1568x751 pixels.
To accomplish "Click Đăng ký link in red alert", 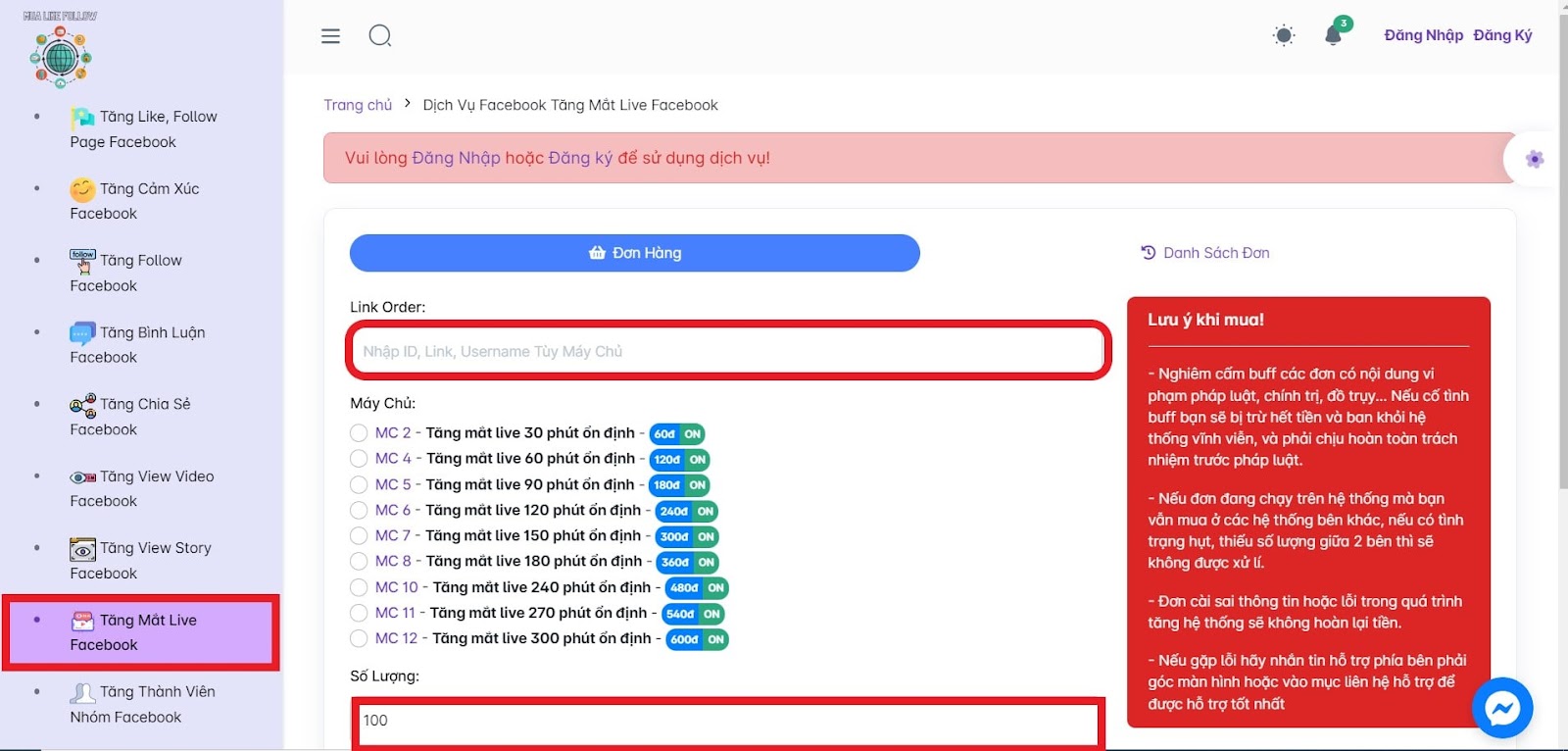I will [x=581, y=158].
